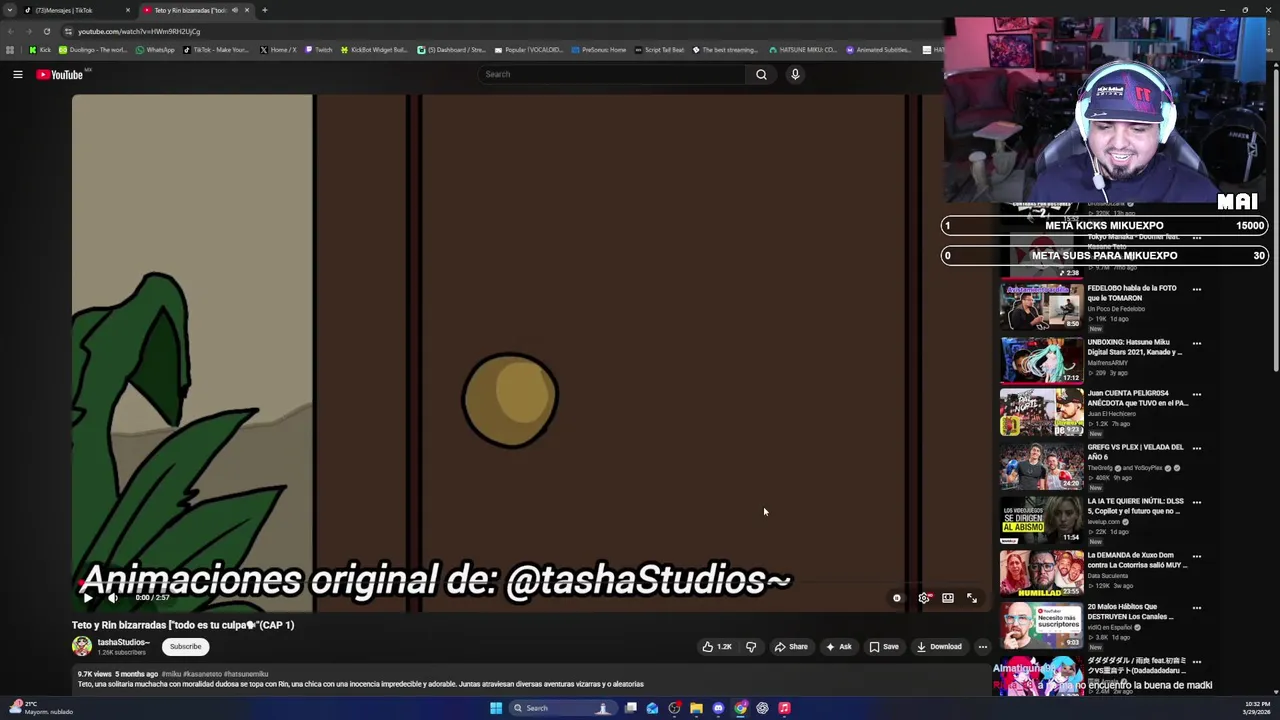Download the video
The height and width of the screenshot is (720, 1280).
click(939, 647)
